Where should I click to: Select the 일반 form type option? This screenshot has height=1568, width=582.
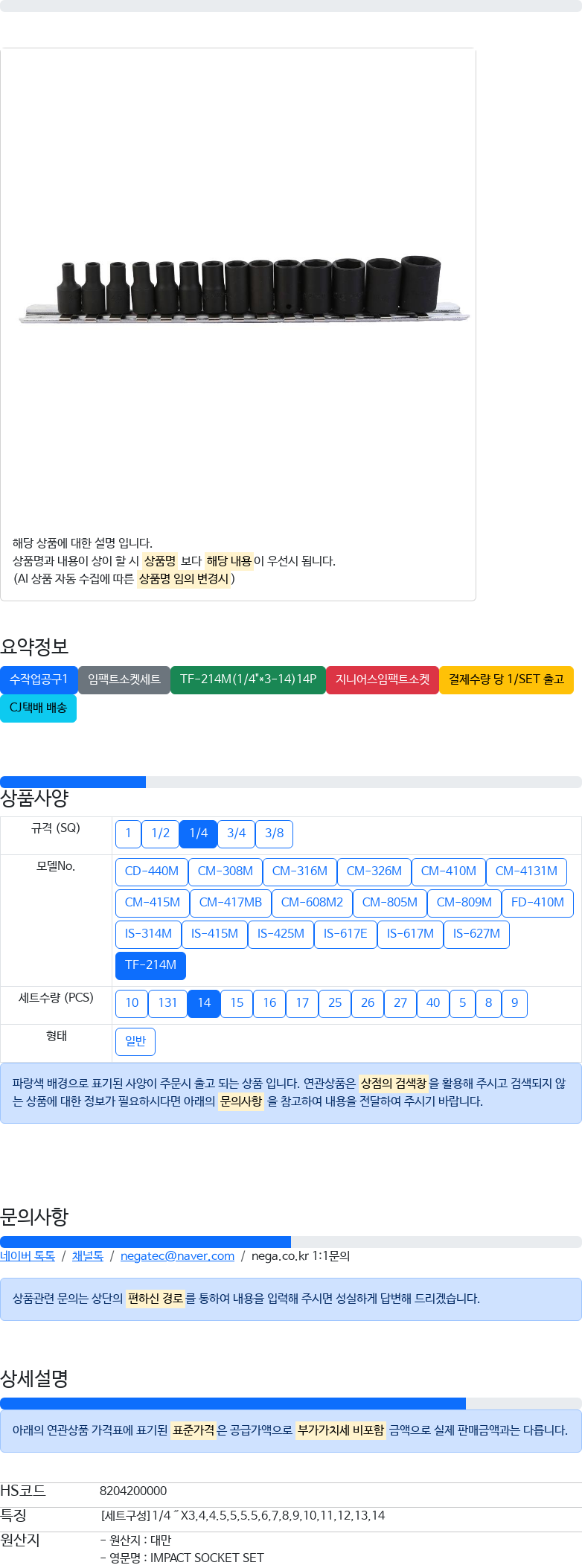click(x=135, y=1041)
